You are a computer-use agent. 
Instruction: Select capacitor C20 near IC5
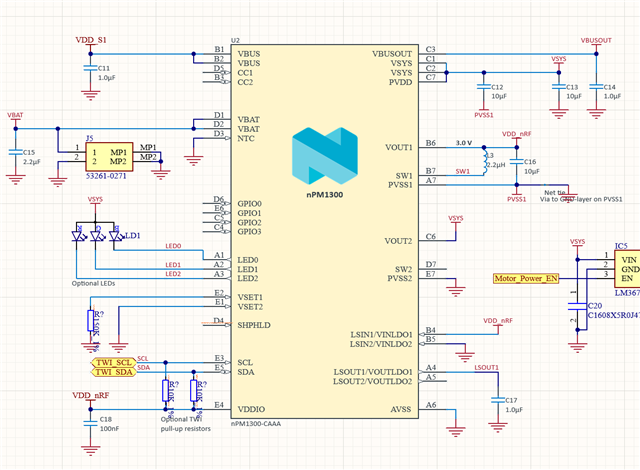pos(577,306)
